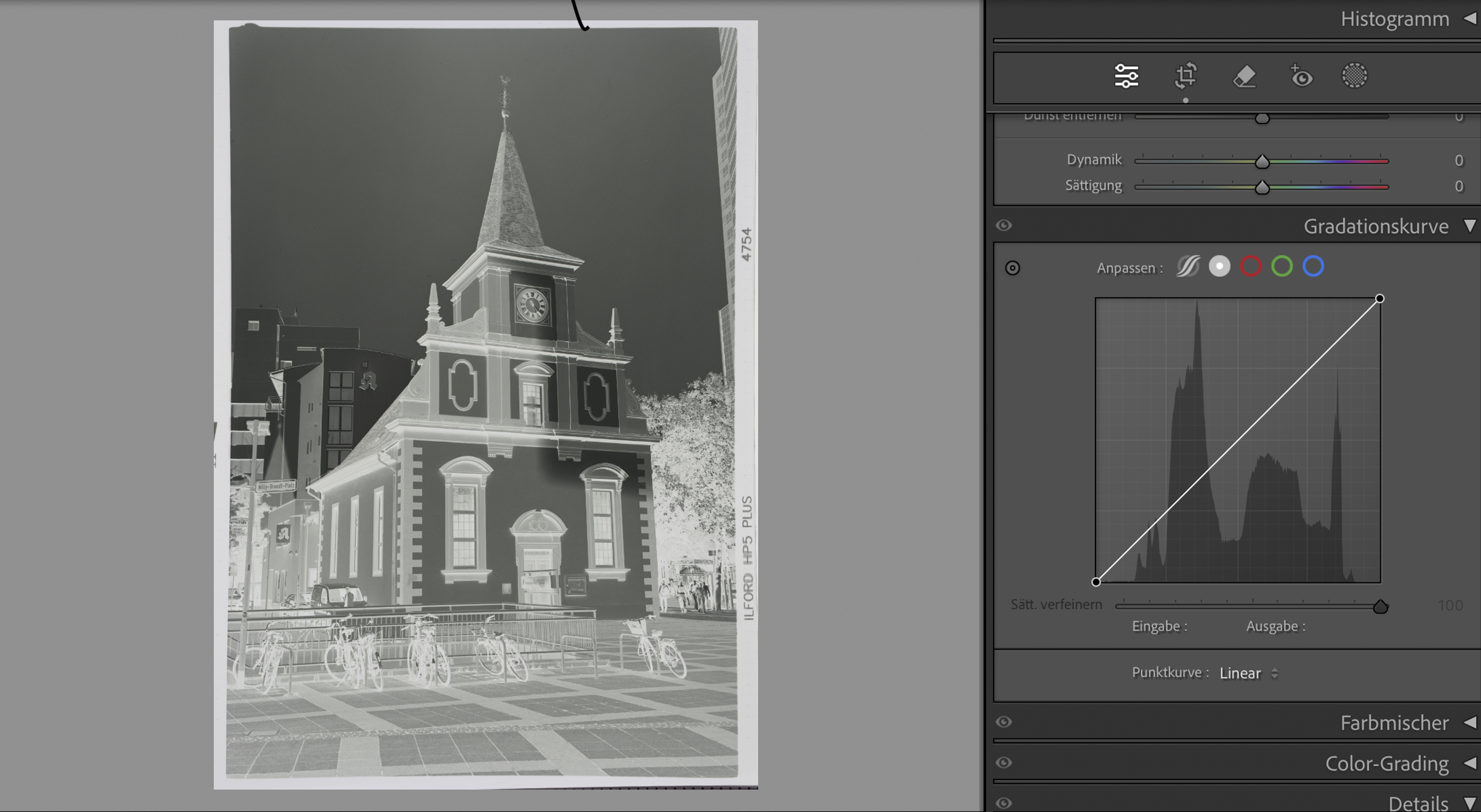This screenshot has height=812, width=1481.
Task: Select the white point curve channel
Action: pyautogui.click(x=1219, y=267)
